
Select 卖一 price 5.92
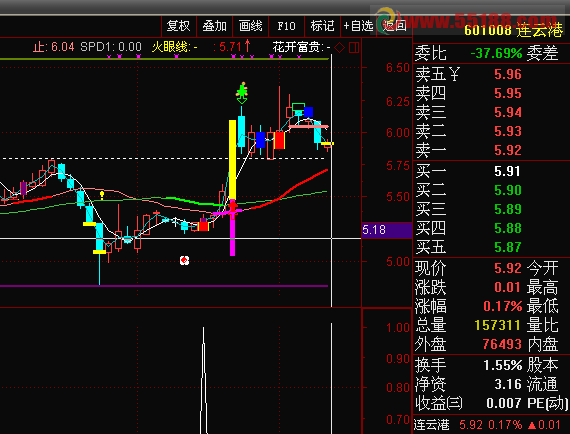point(508,150)
